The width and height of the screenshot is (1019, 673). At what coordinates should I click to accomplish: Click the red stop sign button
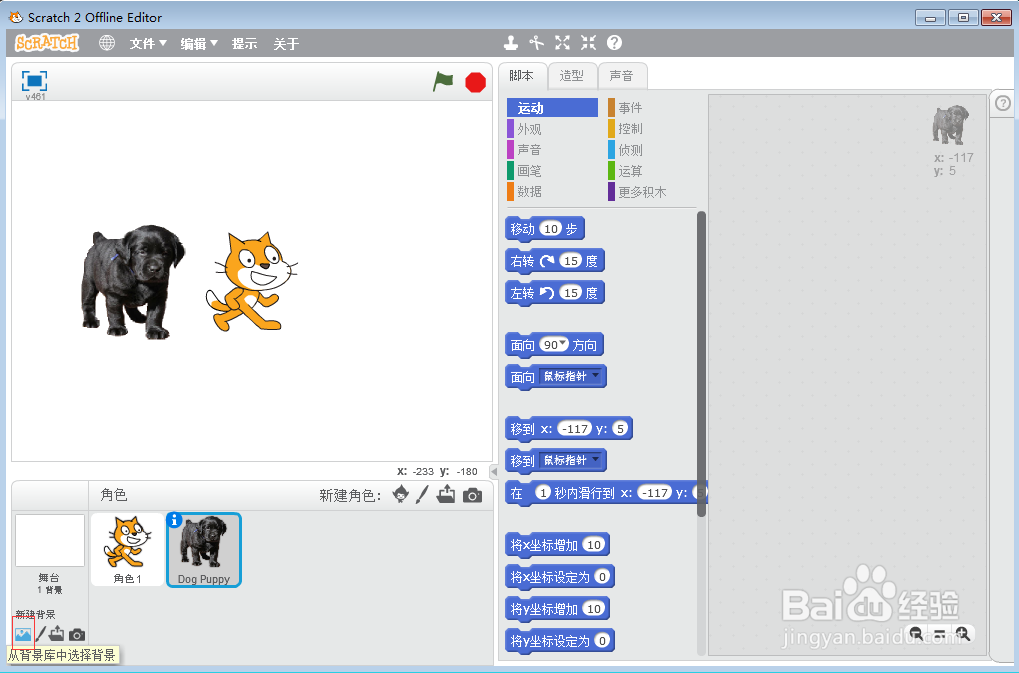tap(476, 83)
